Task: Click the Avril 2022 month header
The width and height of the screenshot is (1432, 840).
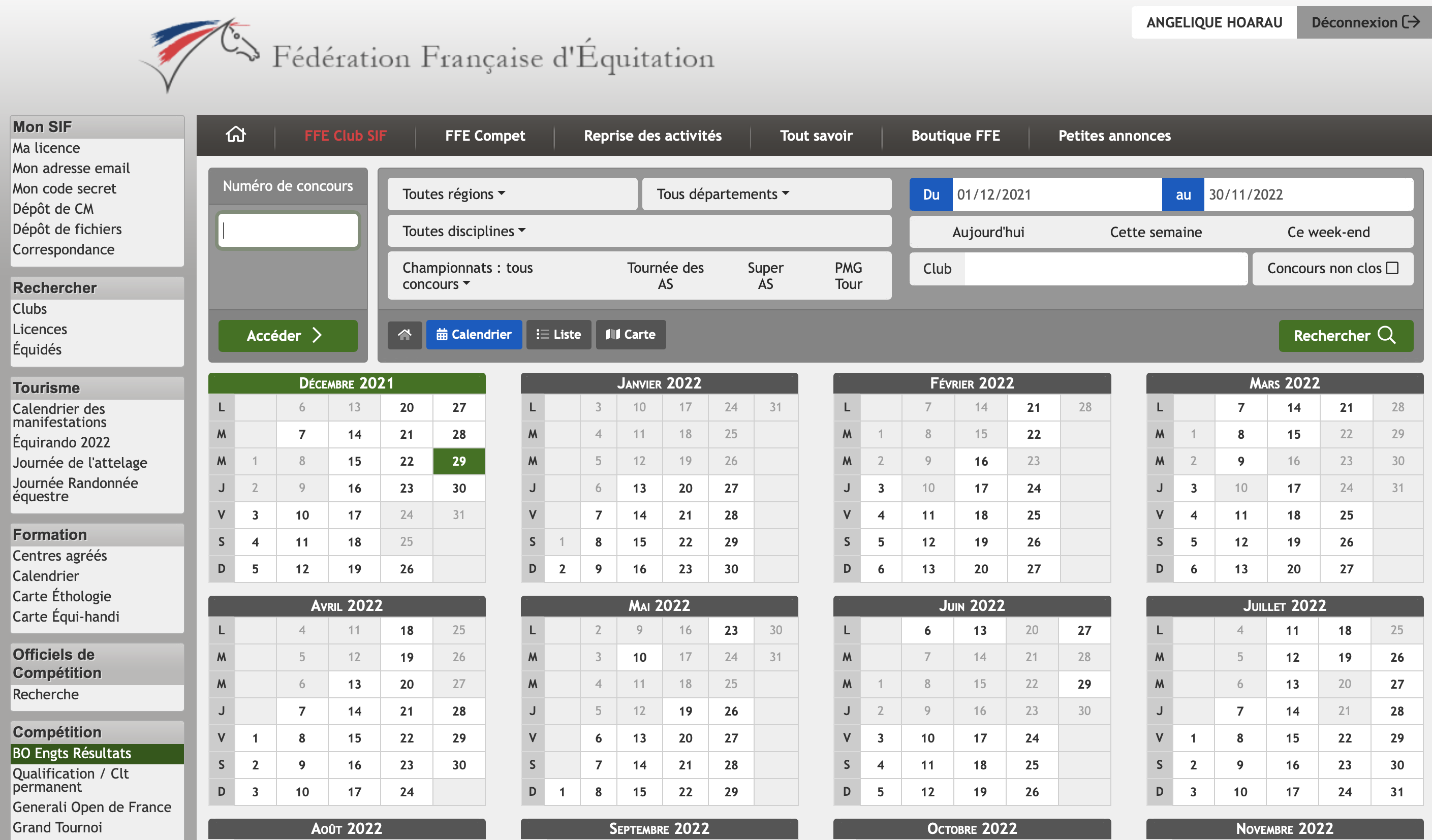Action: [347, 605]
